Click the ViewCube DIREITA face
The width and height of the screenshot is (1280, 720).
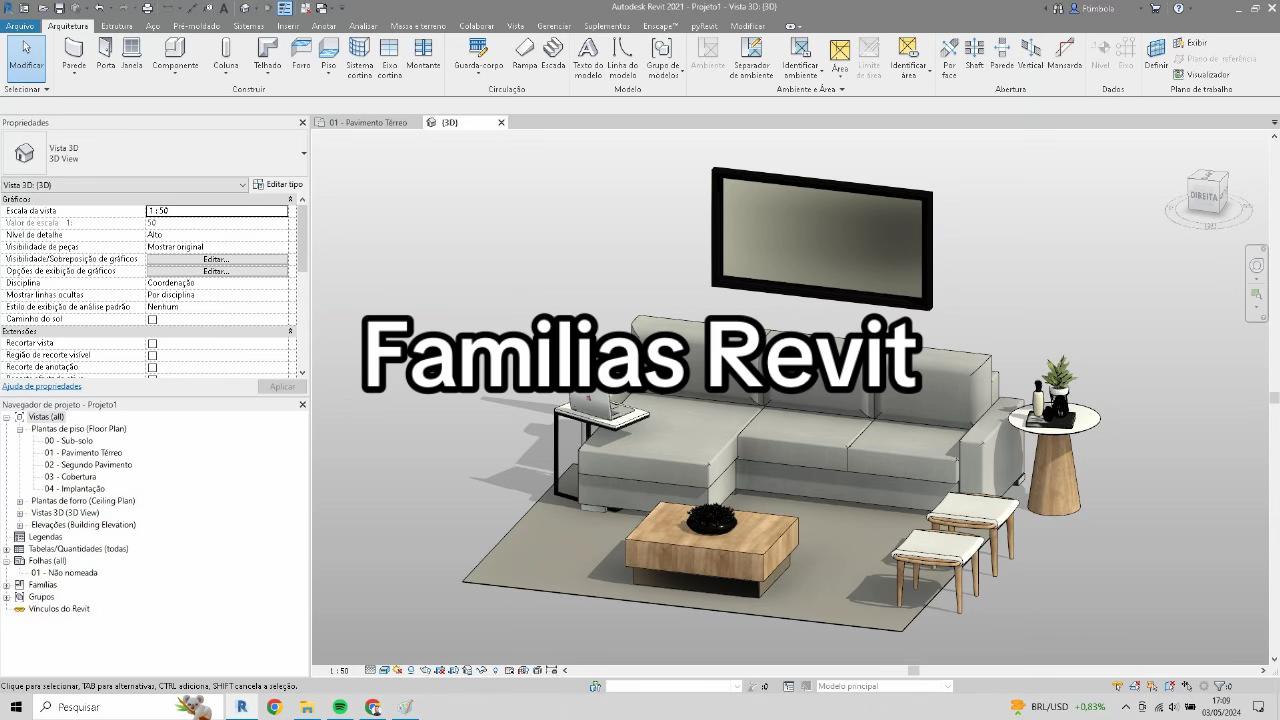1205,196
